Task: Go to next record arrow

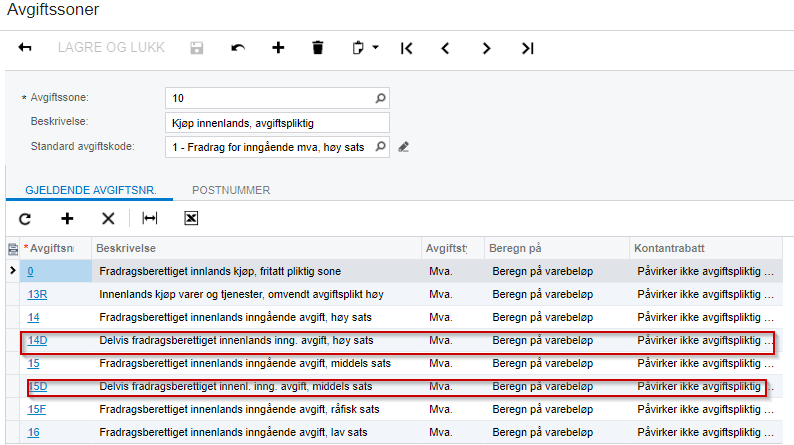Action: click(486, 48)
